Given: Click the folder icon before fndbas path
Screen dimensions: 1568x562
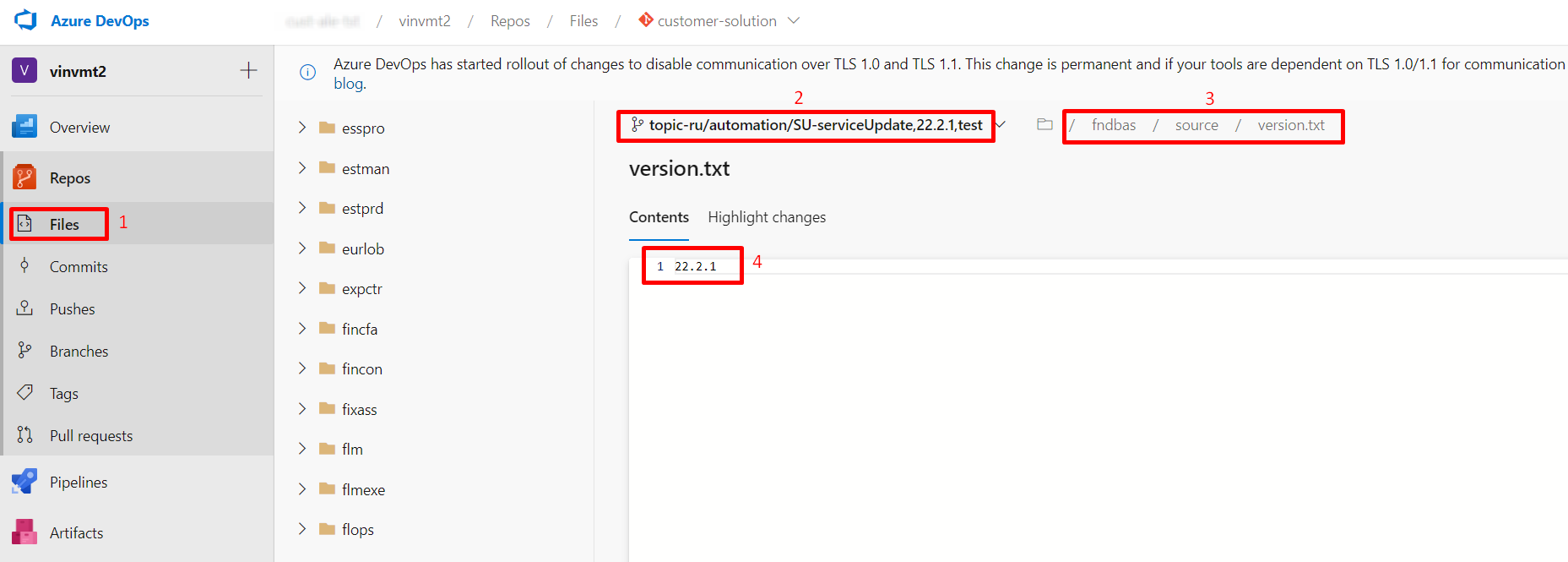Looking at the screenshot, I should click(x=1044, y=125).
